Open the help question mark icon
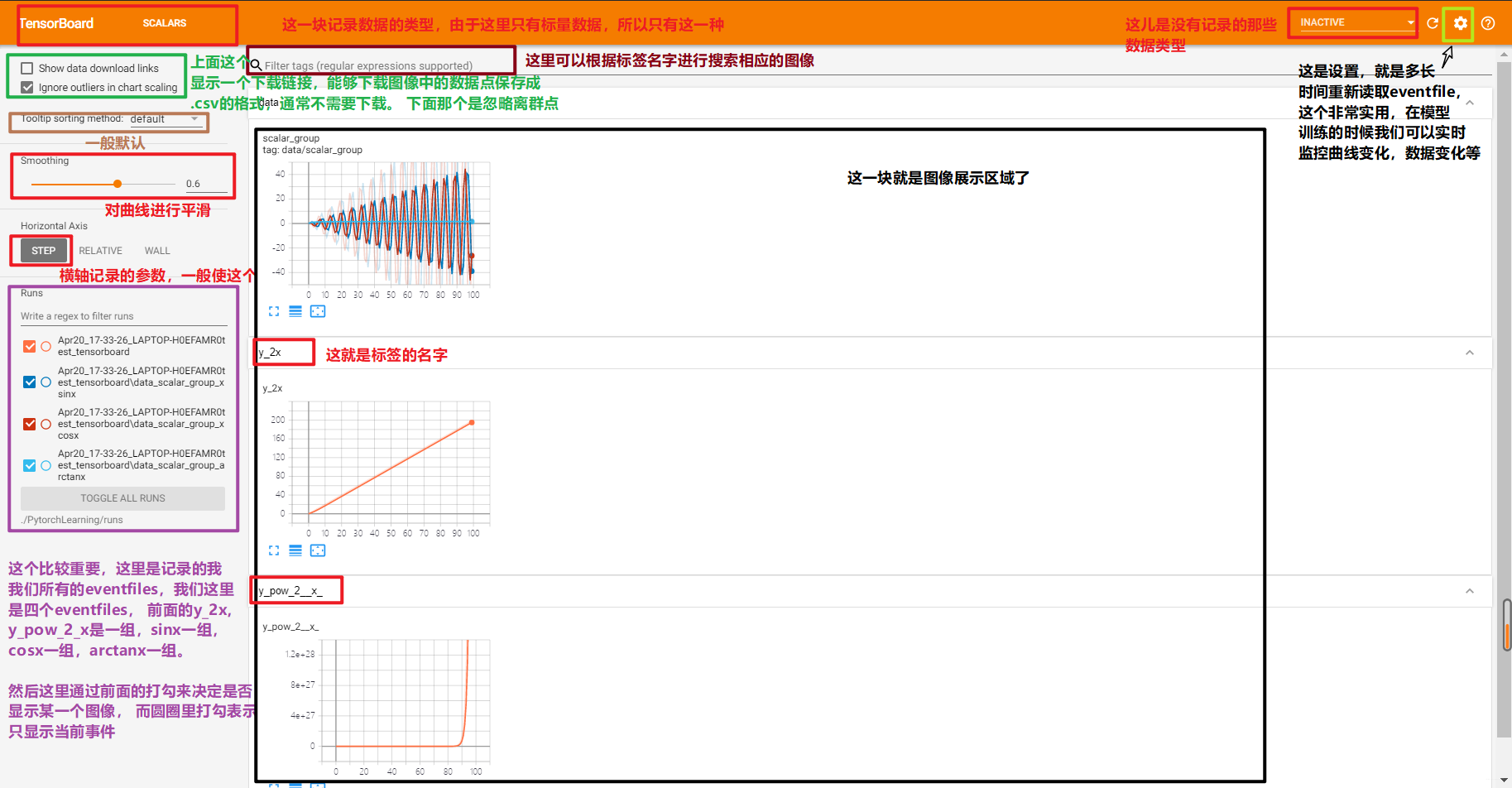 pyautogui.click(x=1488, y=23)
